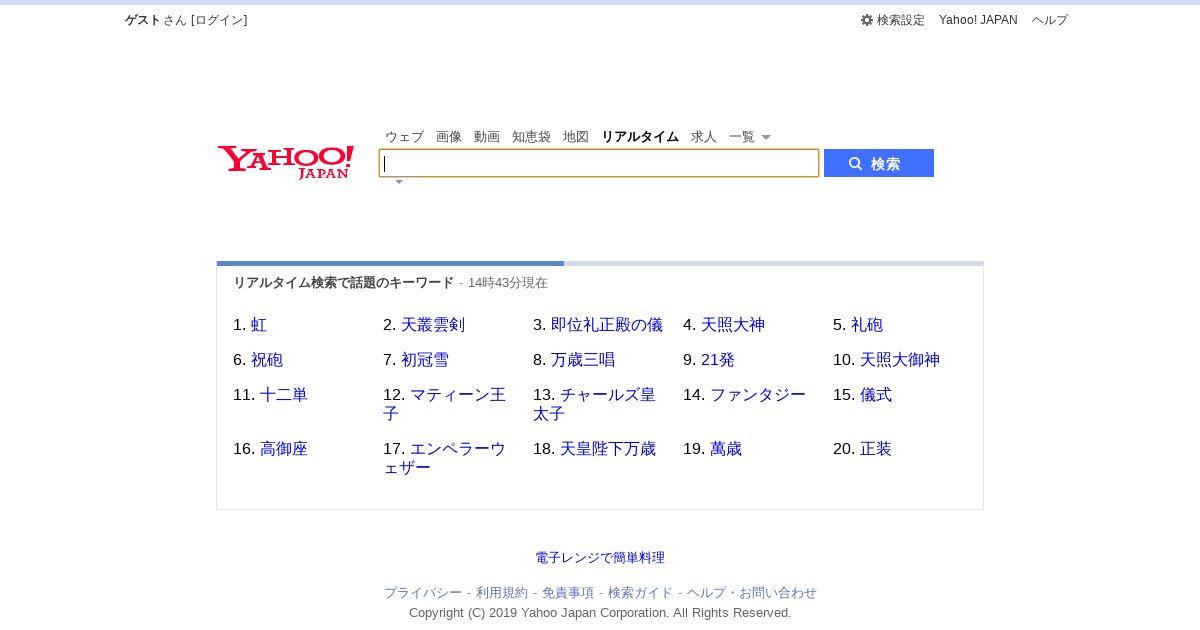Open trending keyword 万歳三唱
This screenshot has height=630, width=1200.
click(x=583, y=360)
